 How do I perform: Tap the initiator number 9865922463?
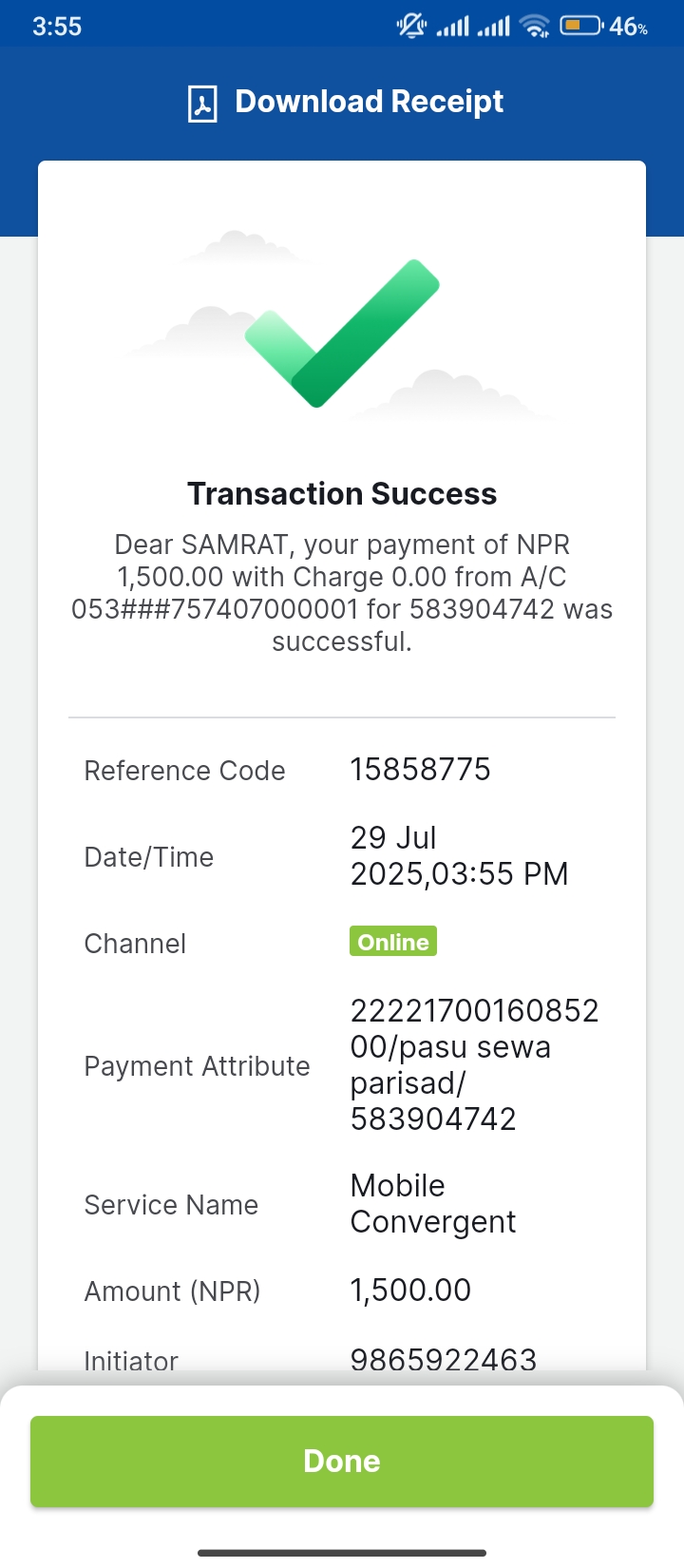pyautogui.click(x=444, y=1359)
